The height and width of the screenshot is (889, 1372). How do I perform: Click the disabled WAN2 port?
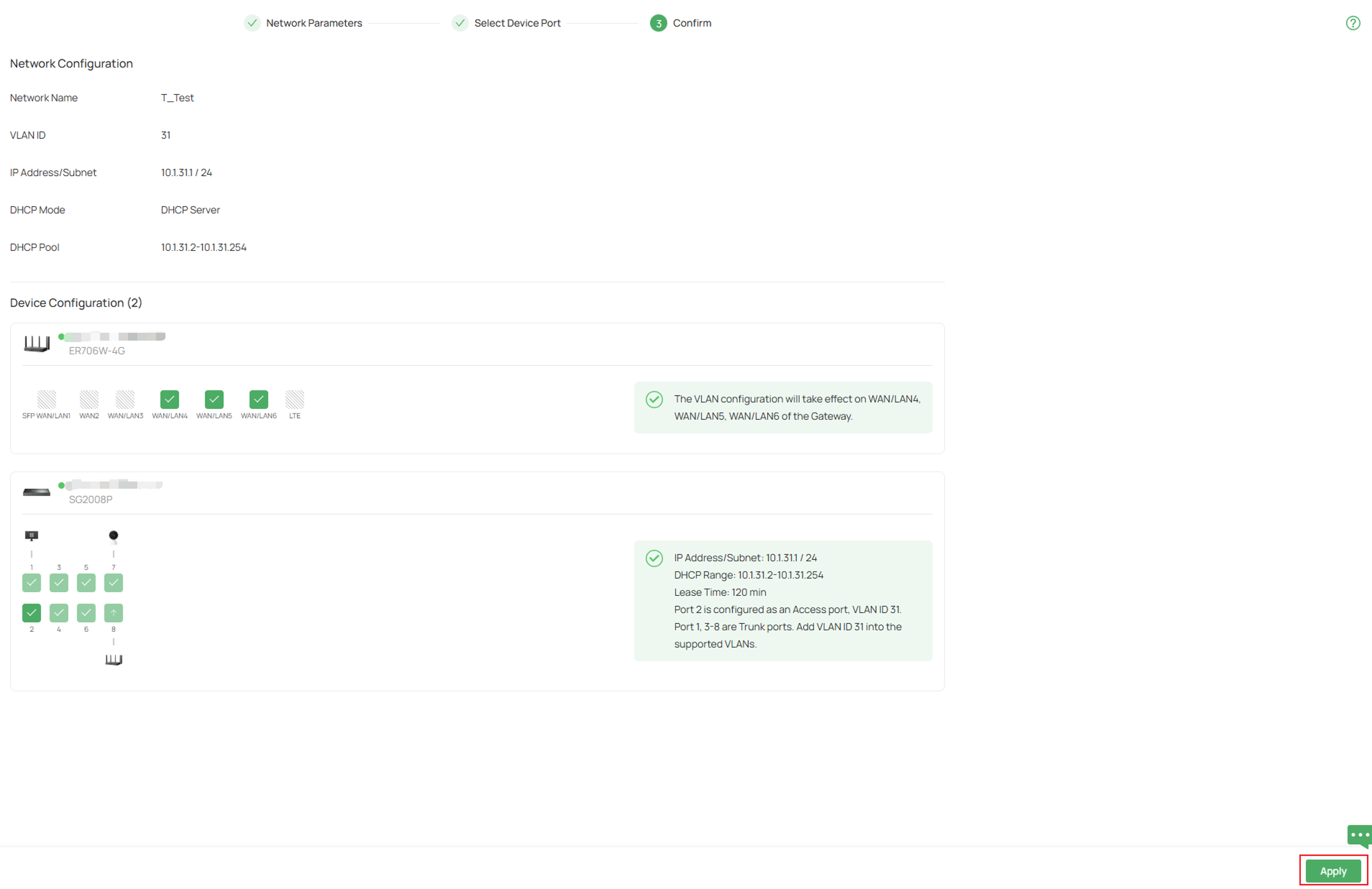coord(89,399)
